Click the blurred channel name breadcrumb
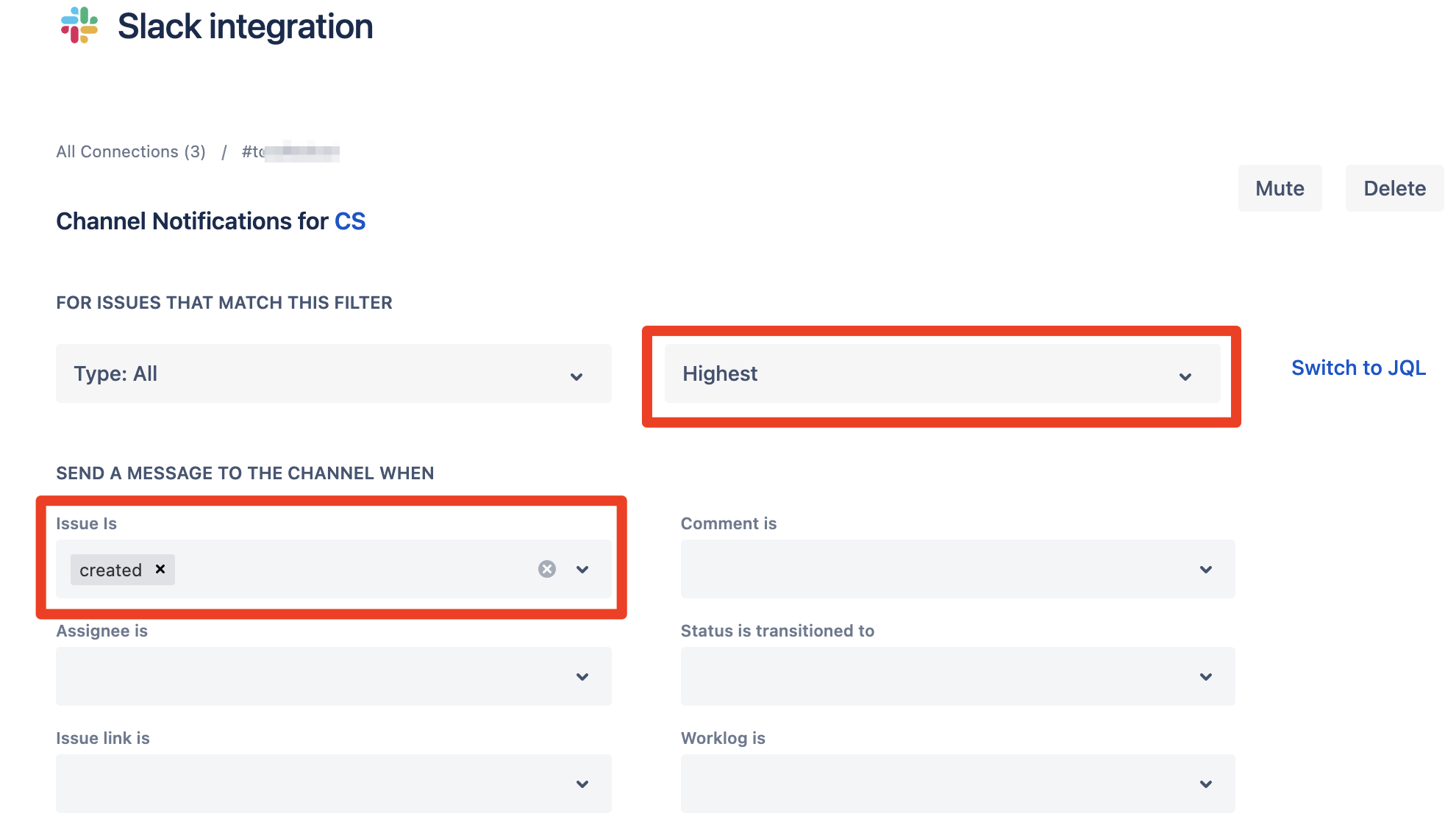This screenshot has width=1456, height=838. [x=290, y=151]
